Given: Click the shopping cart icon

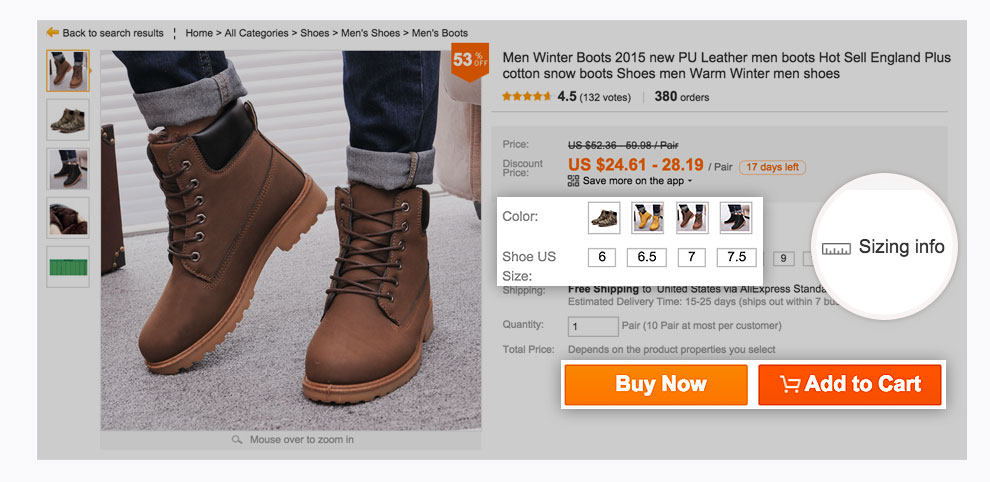Looking at the screenshot, I should pos(789,385).
